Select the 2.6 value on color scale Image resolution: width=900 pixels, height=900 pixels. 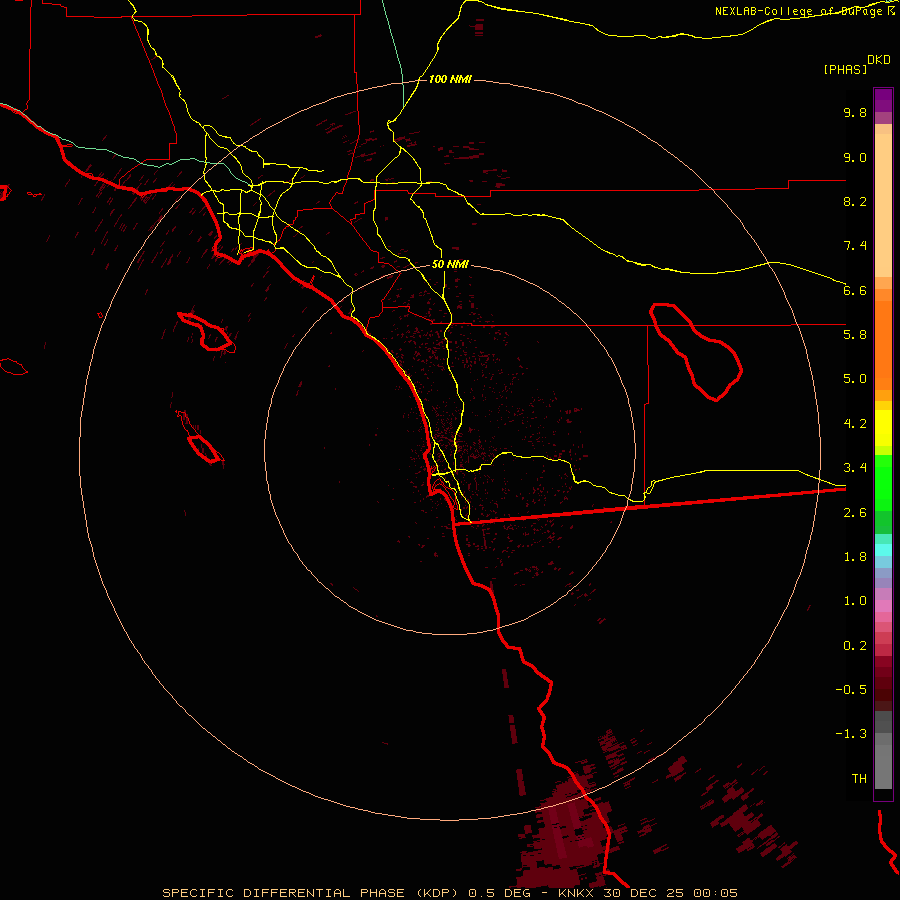click(x=855, y=513)
